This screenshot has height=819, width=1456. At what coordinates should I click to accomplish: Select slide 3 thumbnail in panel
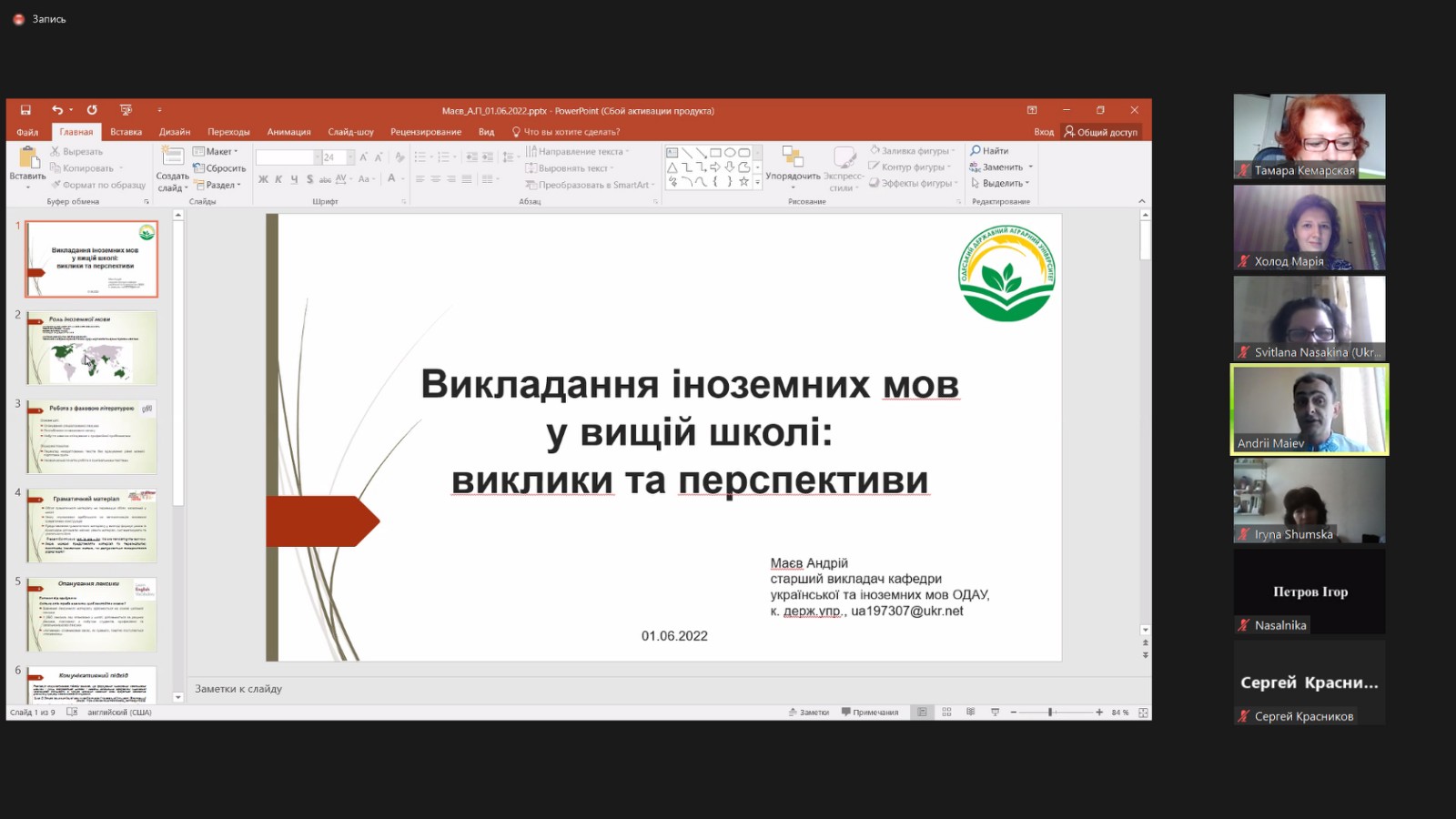[91, 437]
